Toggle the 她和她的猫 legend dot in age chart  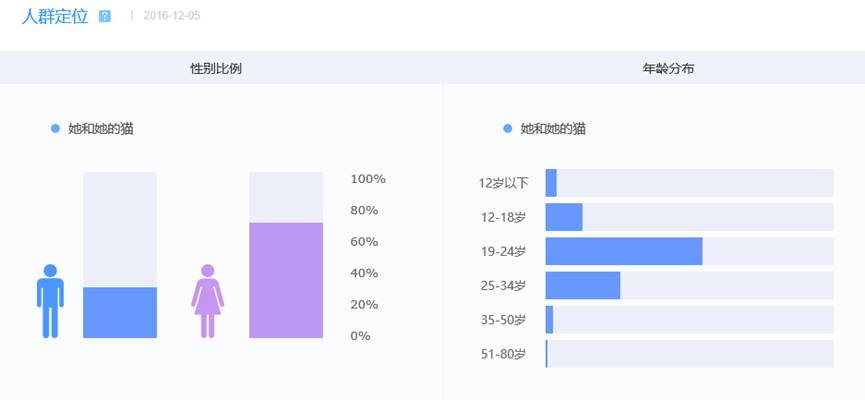(509, 129)
